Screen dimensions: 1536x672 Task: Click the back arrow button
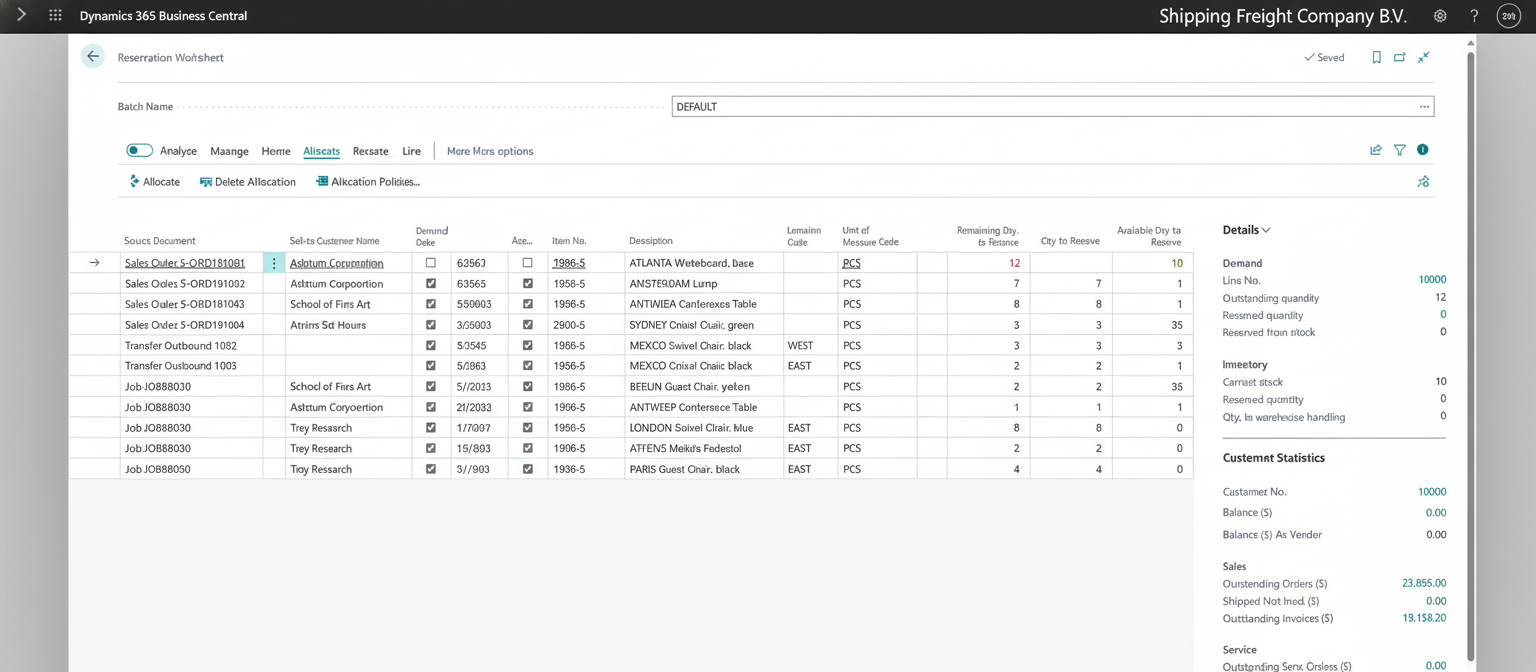click(93, 57)
